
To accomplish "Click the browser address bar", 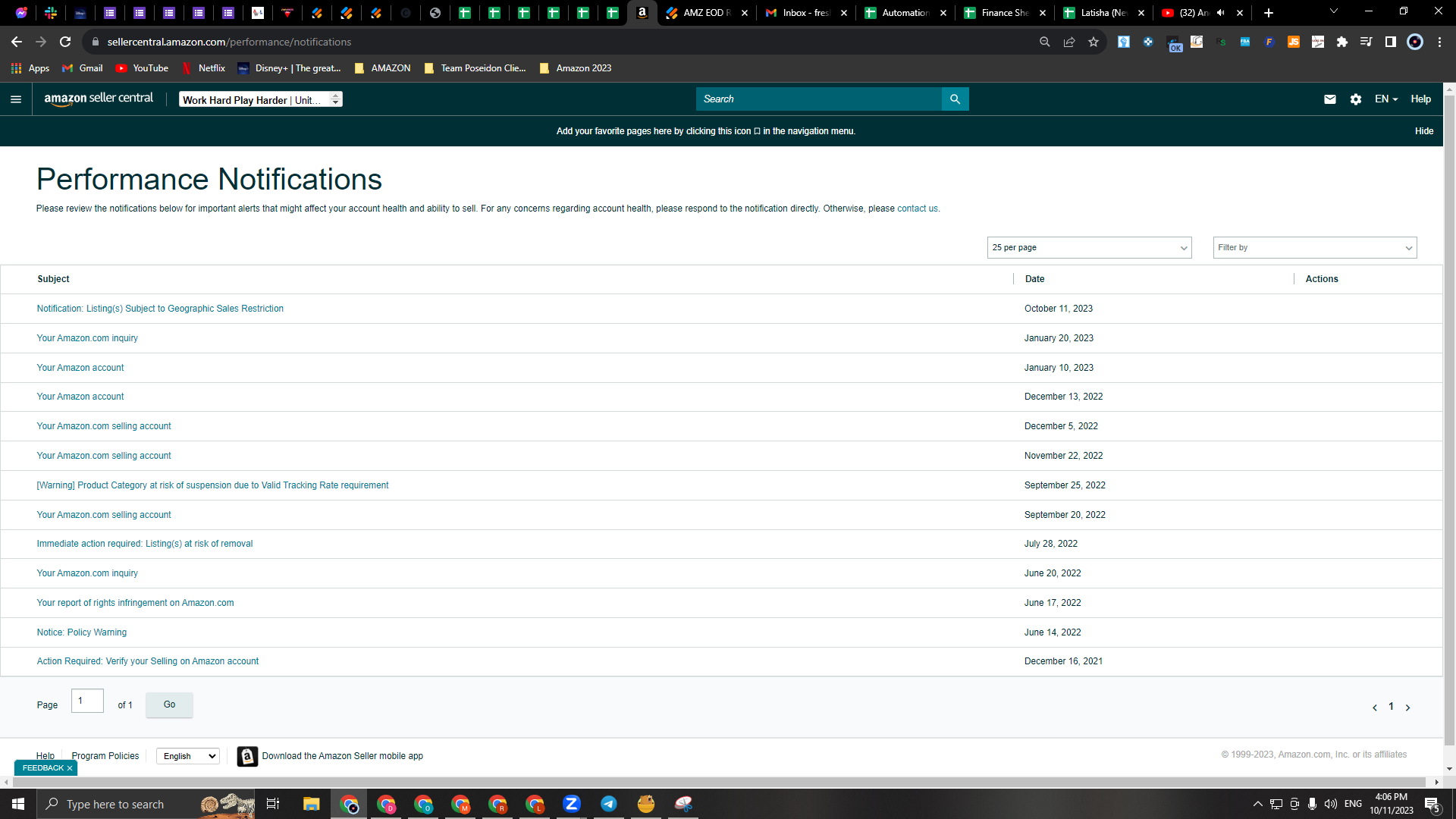I will pos(561,42).
